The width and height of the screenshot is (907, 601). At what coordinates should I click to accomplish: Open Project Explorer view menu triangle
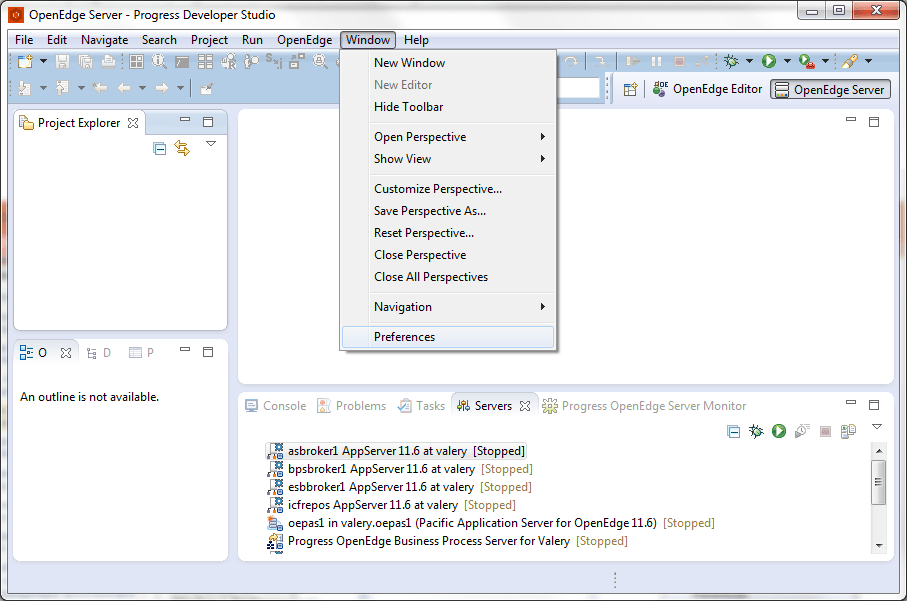(211, 143)
